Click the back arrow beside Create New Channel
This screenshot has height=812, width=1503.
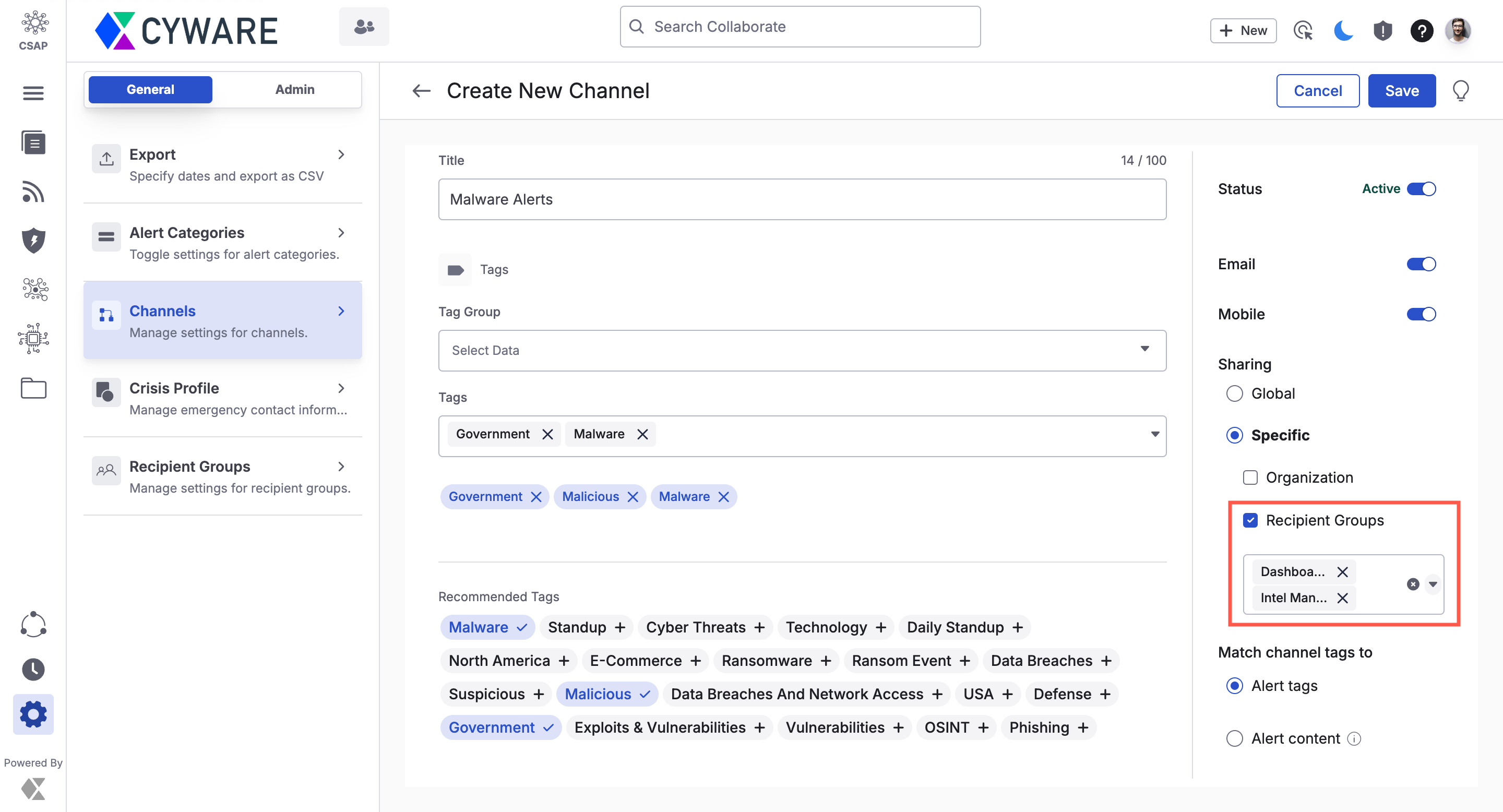(x=421, y=91)
